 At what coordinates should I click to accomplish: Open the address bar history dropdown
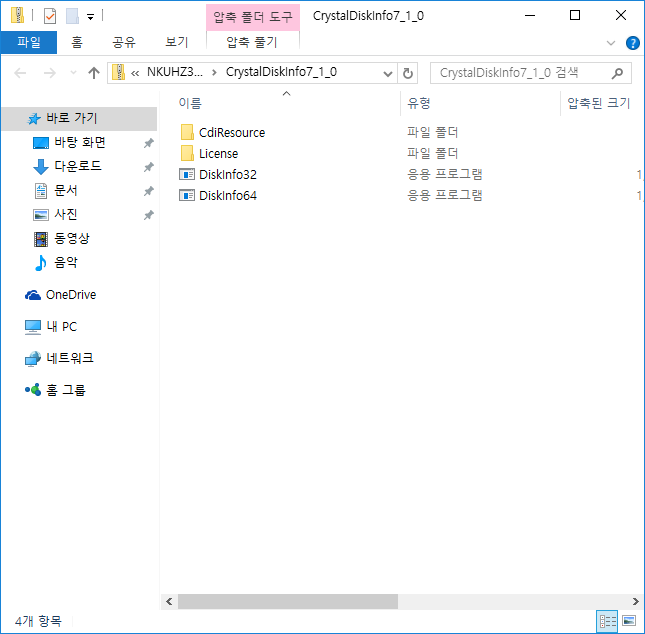pyautogui.click(x=387, y=73)
